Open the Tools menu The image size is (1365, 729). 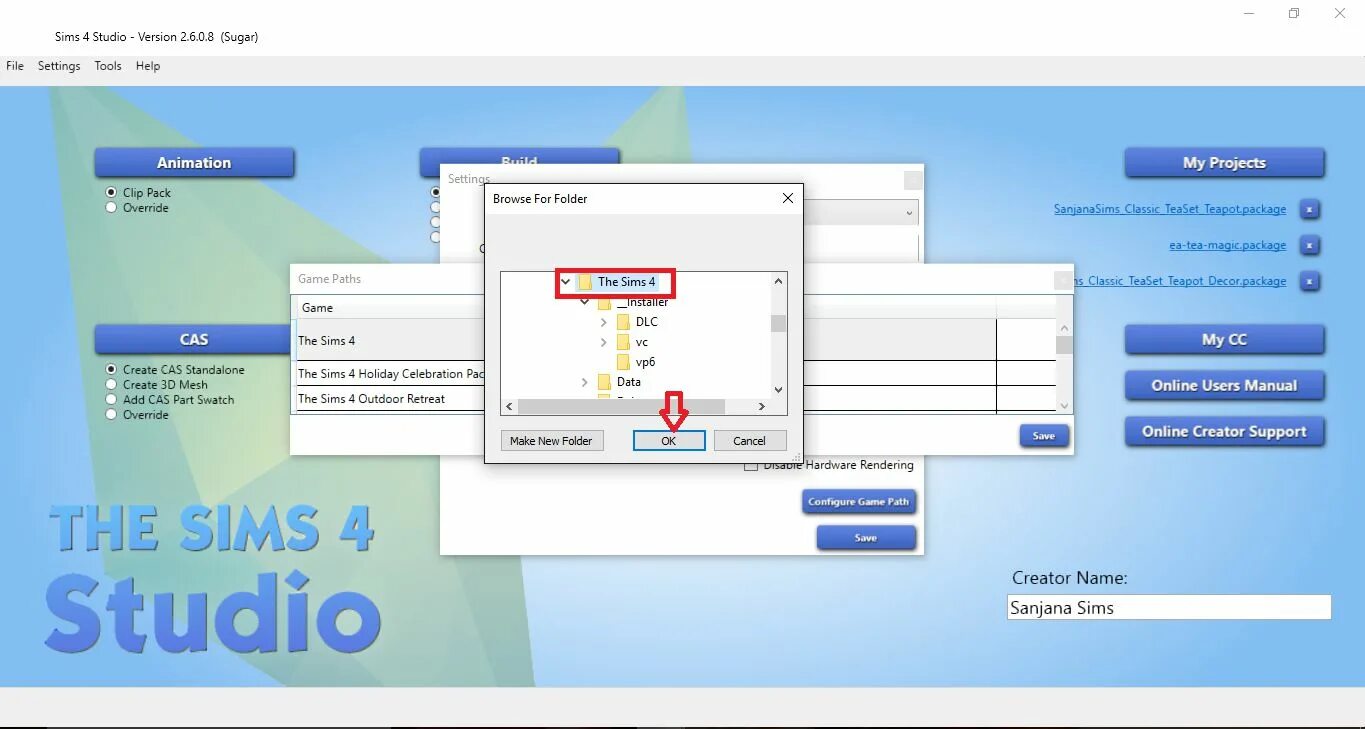pos(108,66)
